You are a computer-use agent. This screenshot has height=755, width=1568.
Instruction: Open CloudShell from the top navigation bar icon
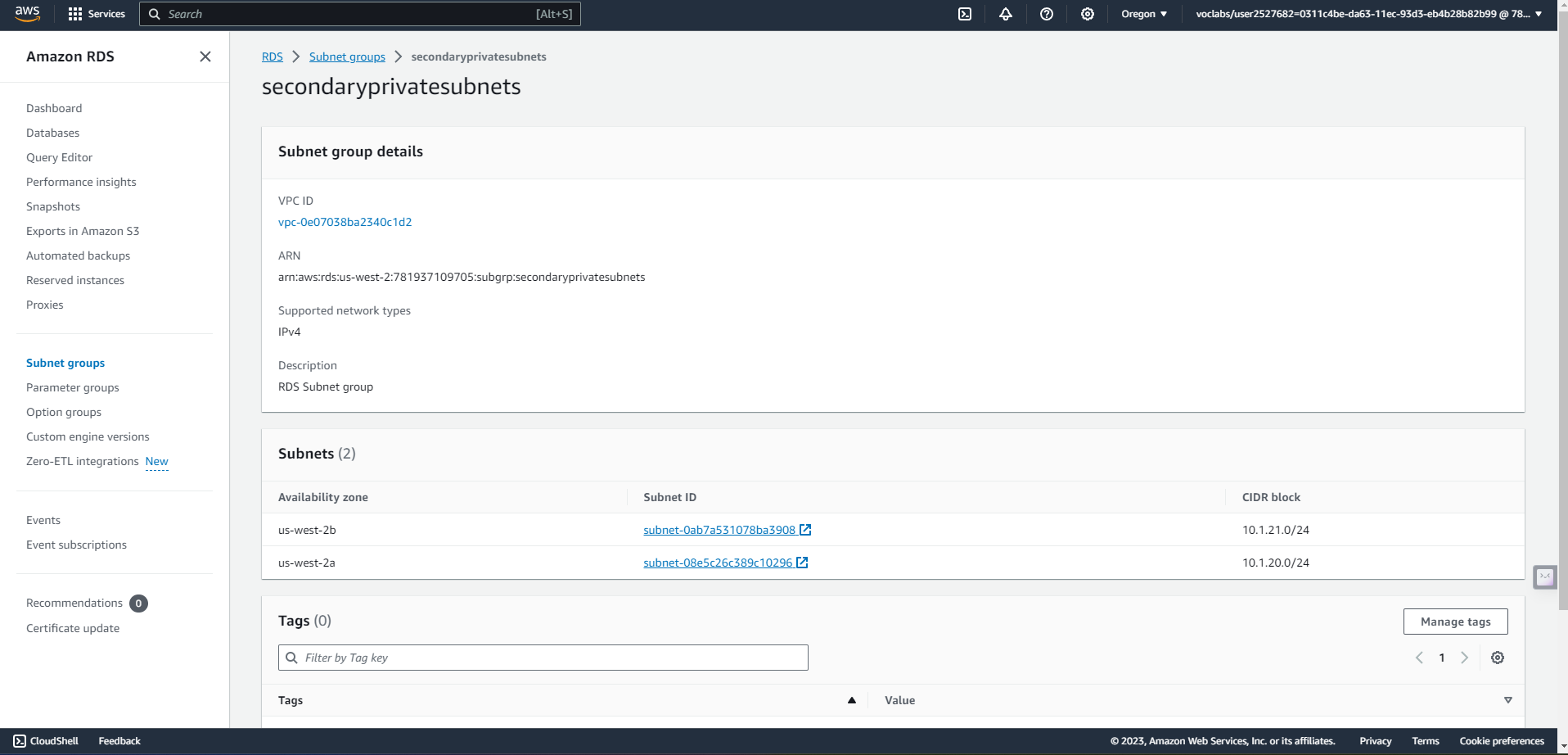pyautogui.click(x=965, y=14)
